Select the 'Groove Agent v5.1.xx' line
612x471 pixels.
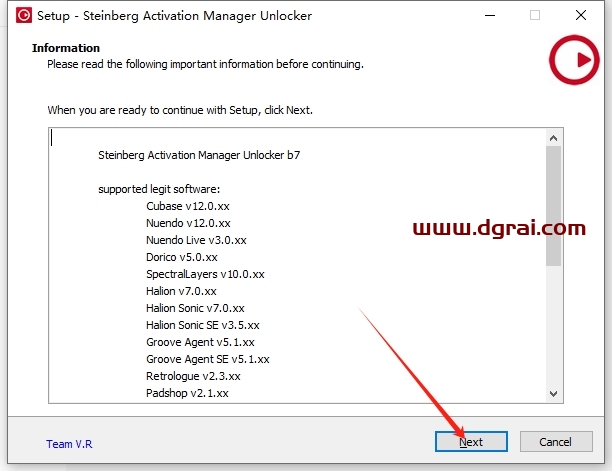(200, 342)
